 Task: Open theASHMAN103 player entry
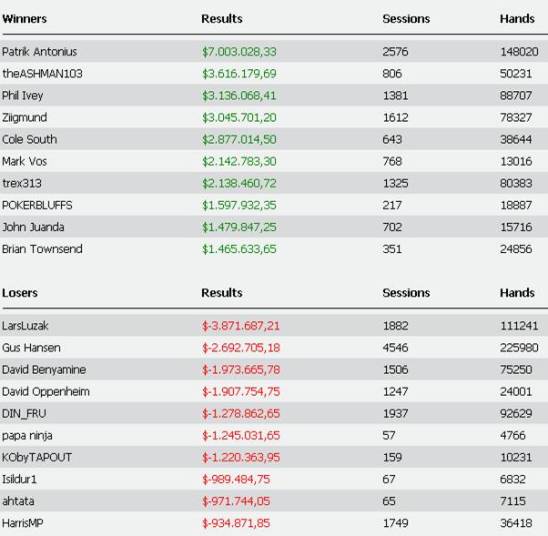(x=42, y=73)
